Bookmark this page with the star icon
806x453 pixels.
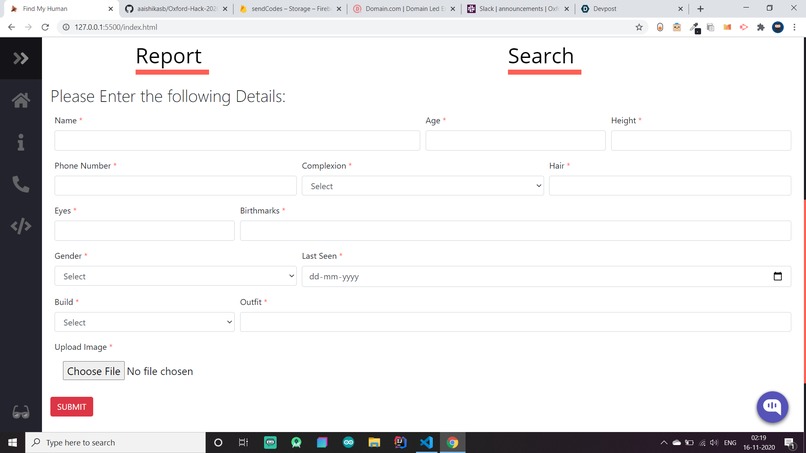click(639, 27)
